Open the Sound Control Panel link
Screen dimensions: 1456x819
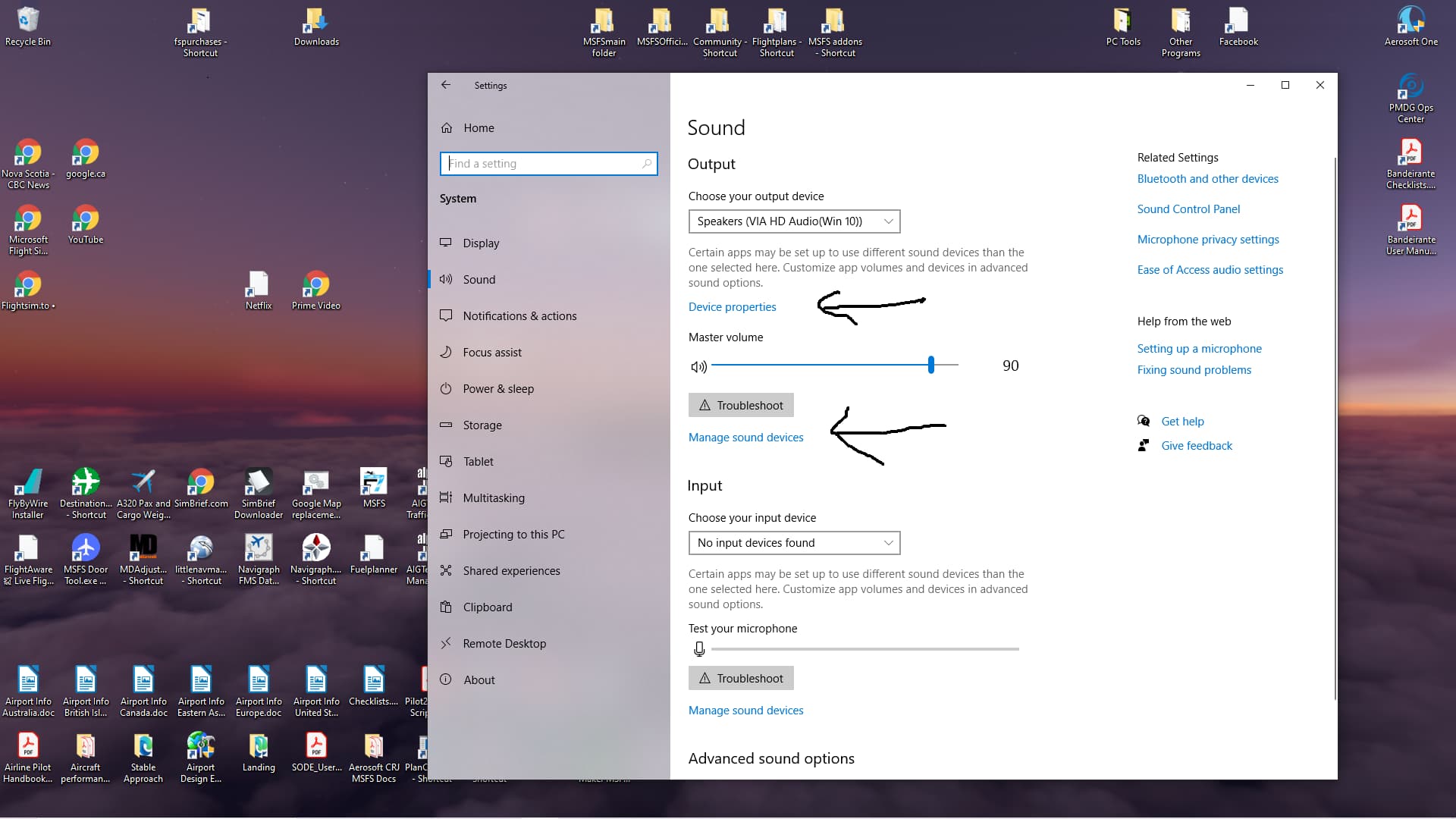pos(1188,209)
